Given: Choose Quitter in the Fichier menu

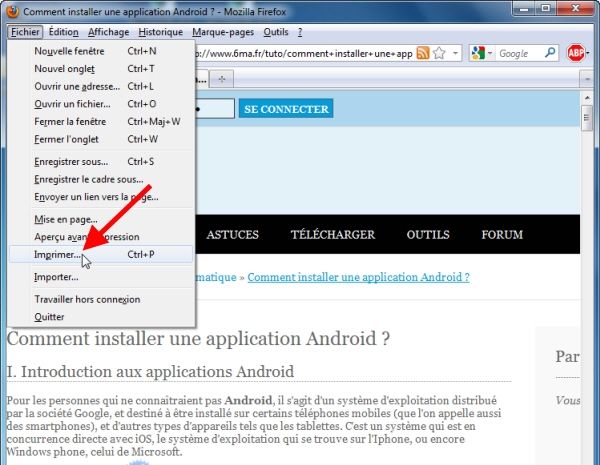Looking at the screenshot, I should point(49,316).
